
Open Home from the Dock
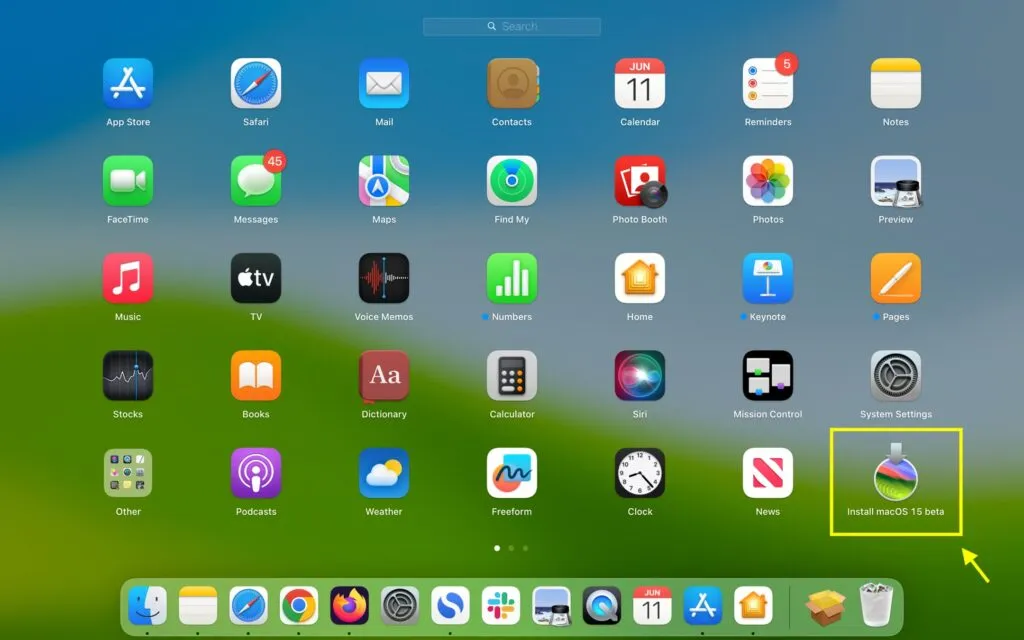(753, 605)
